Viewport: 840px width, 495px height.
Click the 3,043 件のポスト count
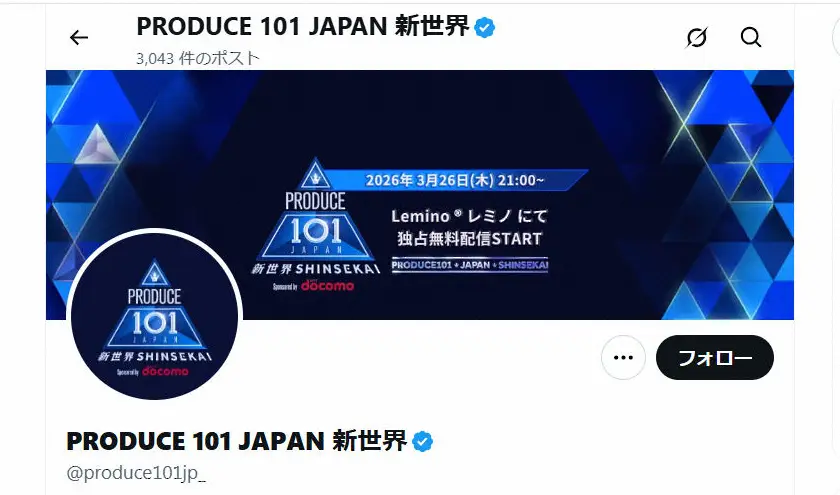198,58
